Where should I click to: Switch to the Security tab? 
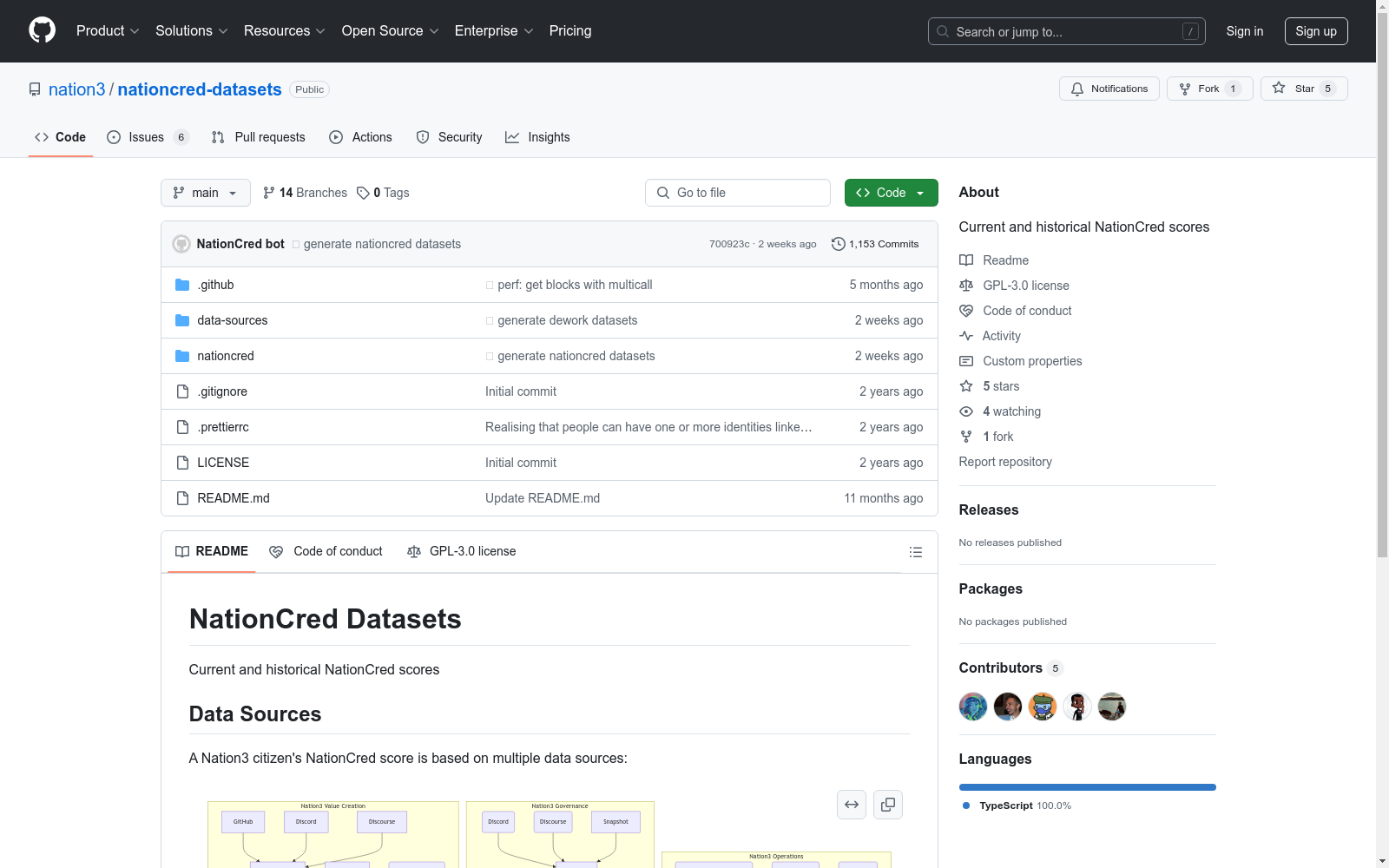click(x=450, y=137)
